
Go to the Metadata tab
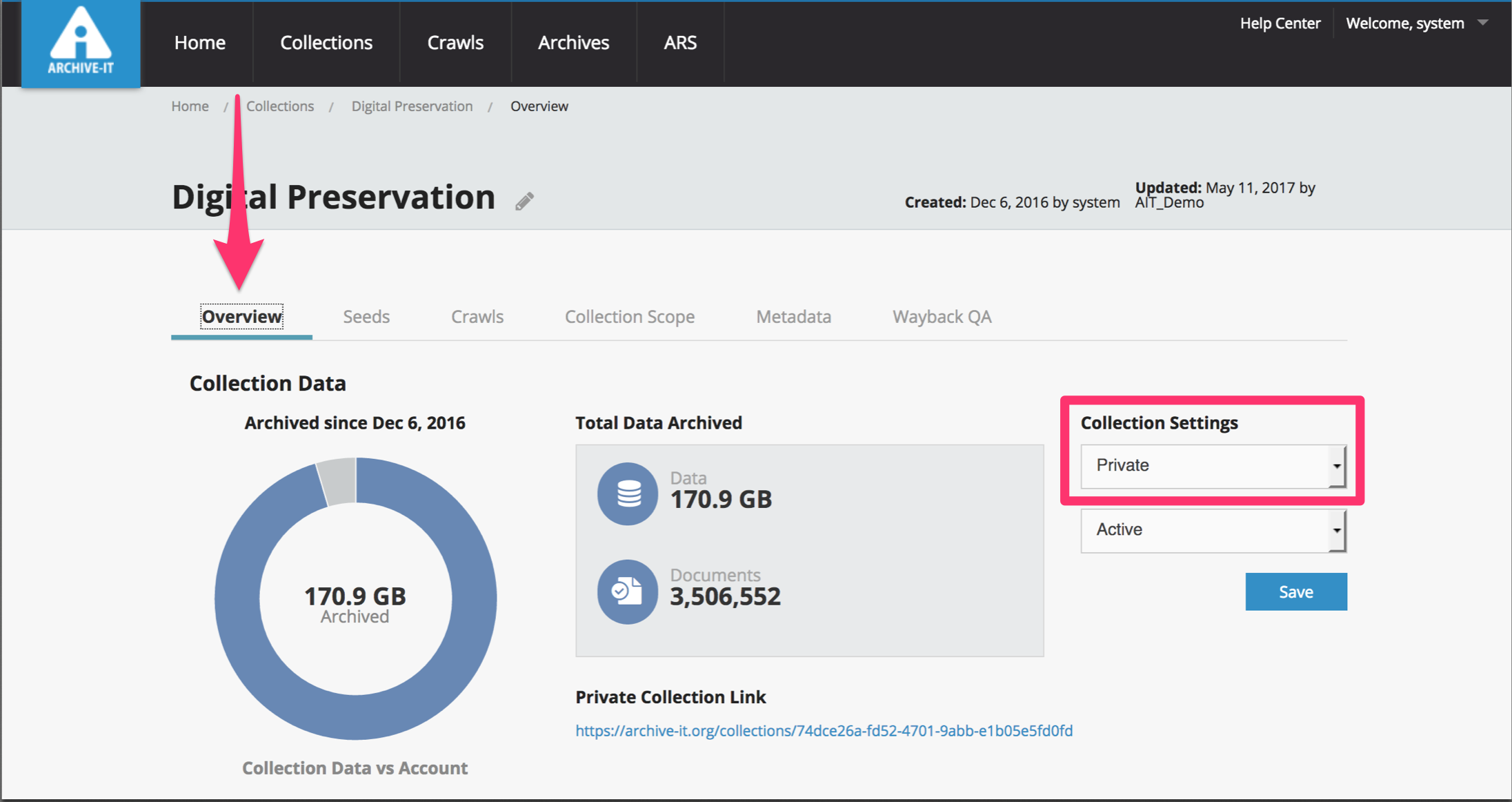793,317
